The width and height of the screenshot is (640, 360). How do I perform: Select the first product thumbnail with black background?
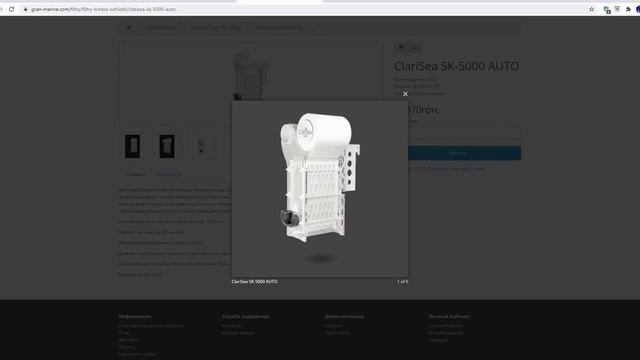[133, 146]
